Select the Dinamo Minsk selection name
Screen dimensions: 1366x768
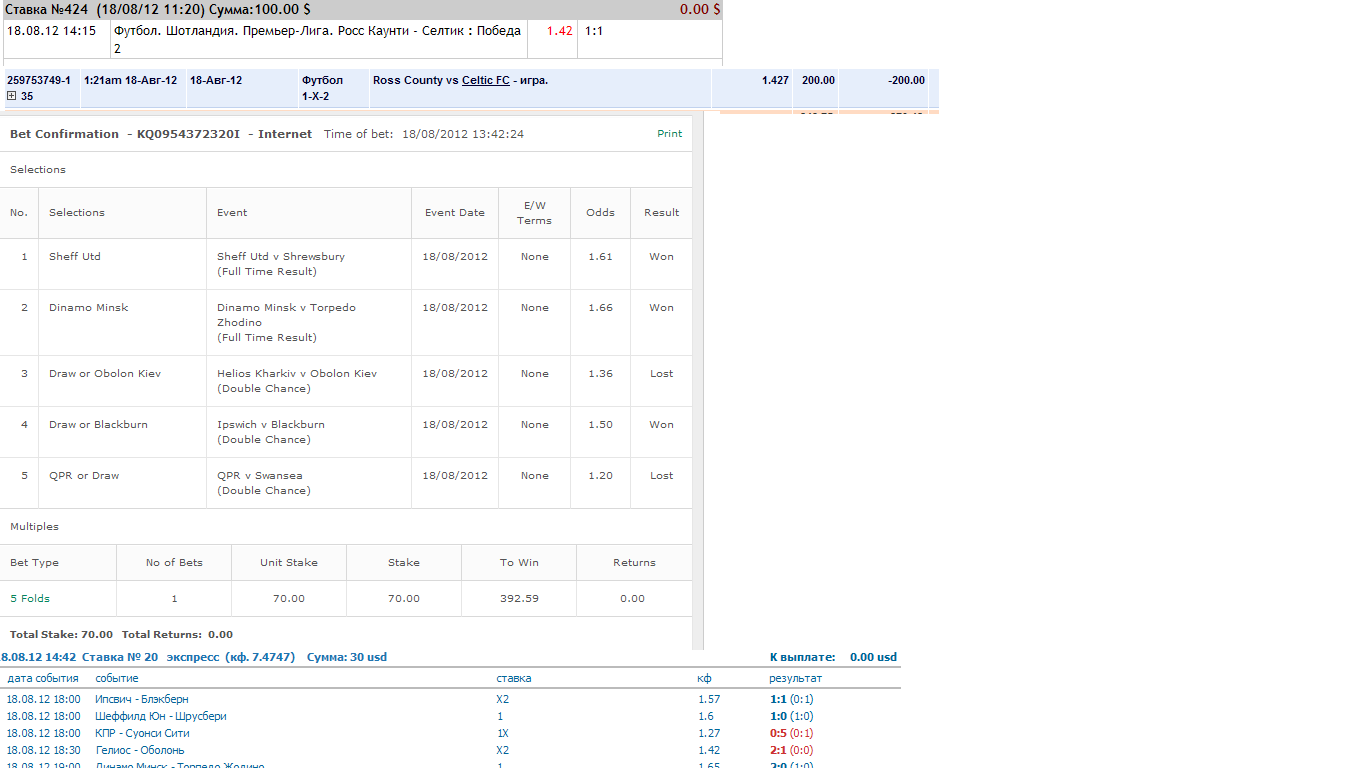89,308
